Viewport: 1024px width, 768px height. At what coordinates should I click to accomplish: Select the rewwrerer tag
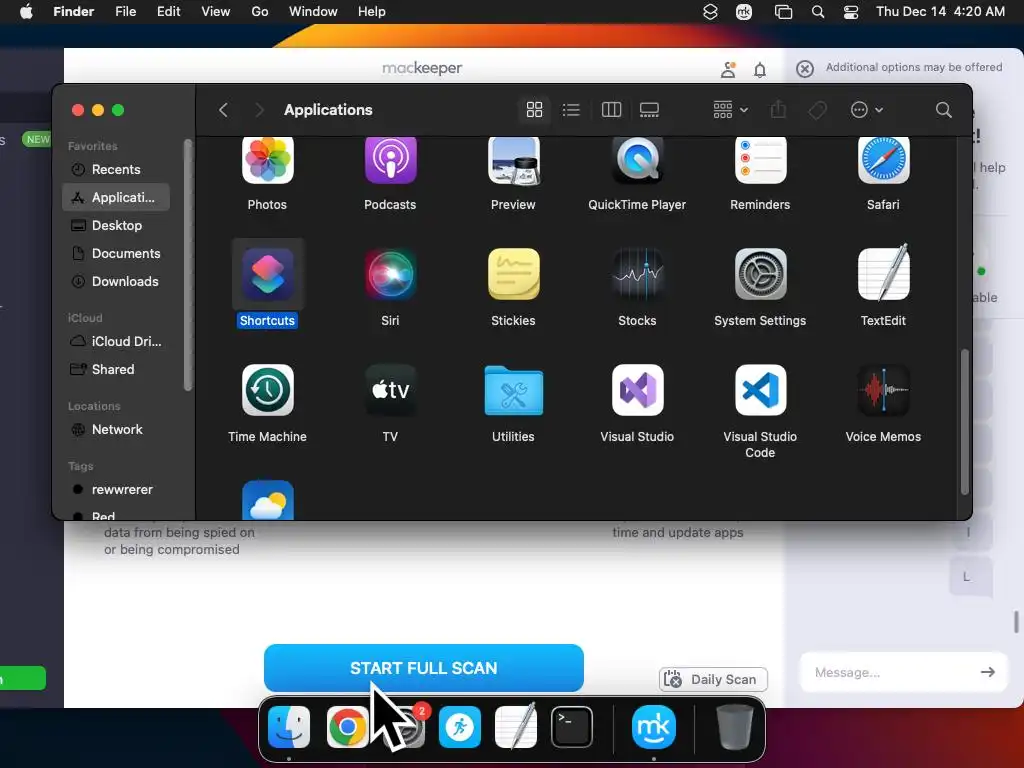(116, 490)
